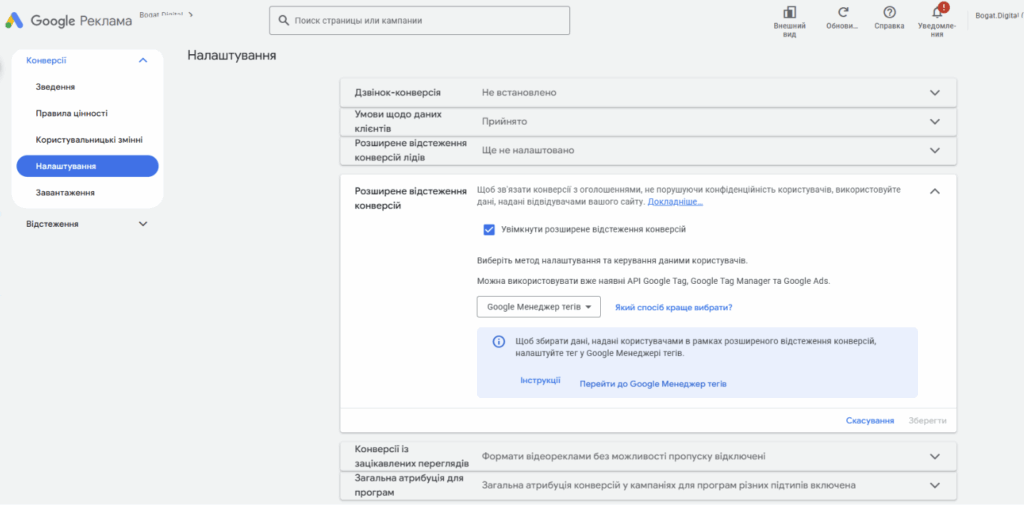Click the Докладніше link

[675, 203]
